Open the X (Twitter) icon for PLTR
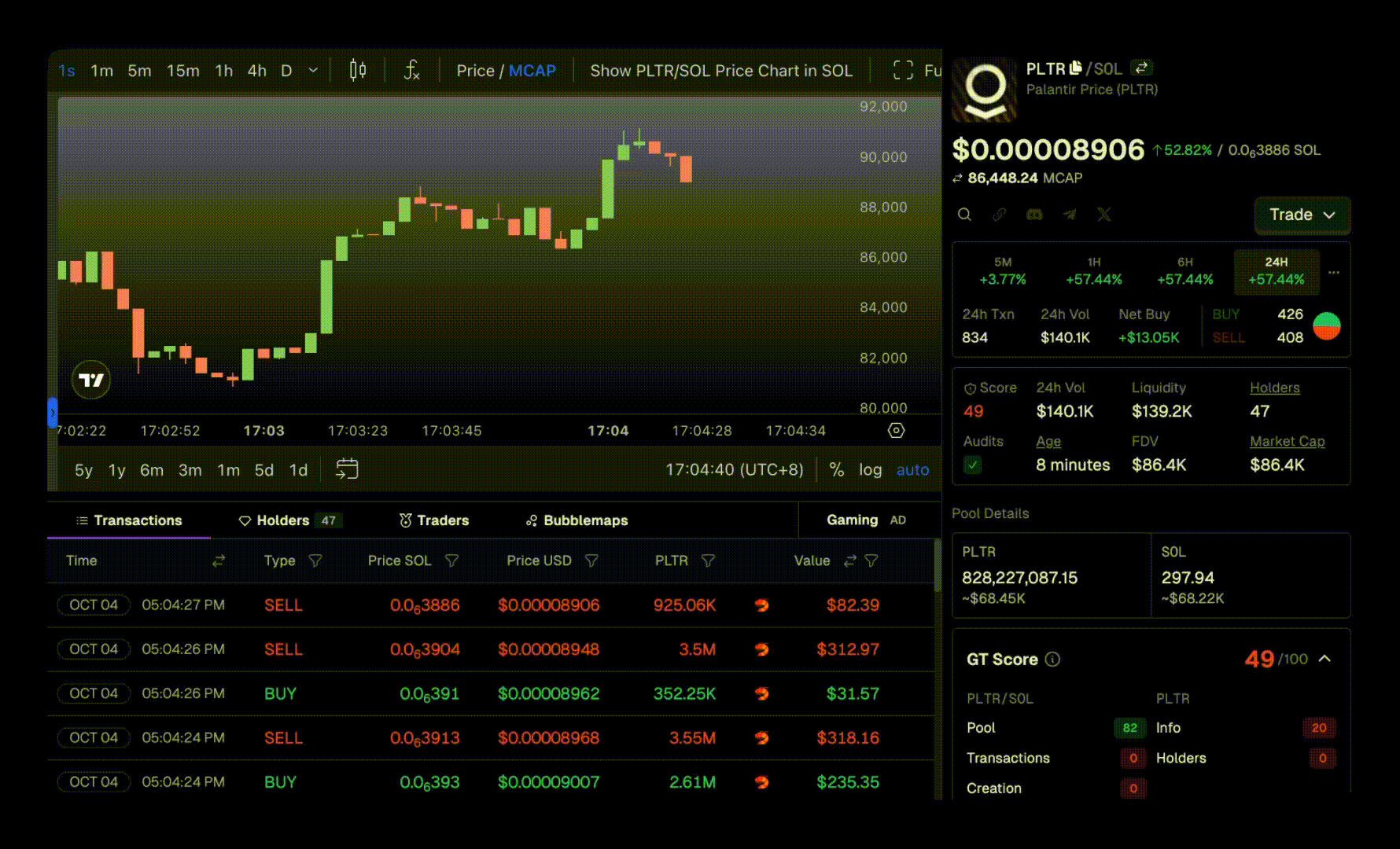 click(x=1104, y=215)
